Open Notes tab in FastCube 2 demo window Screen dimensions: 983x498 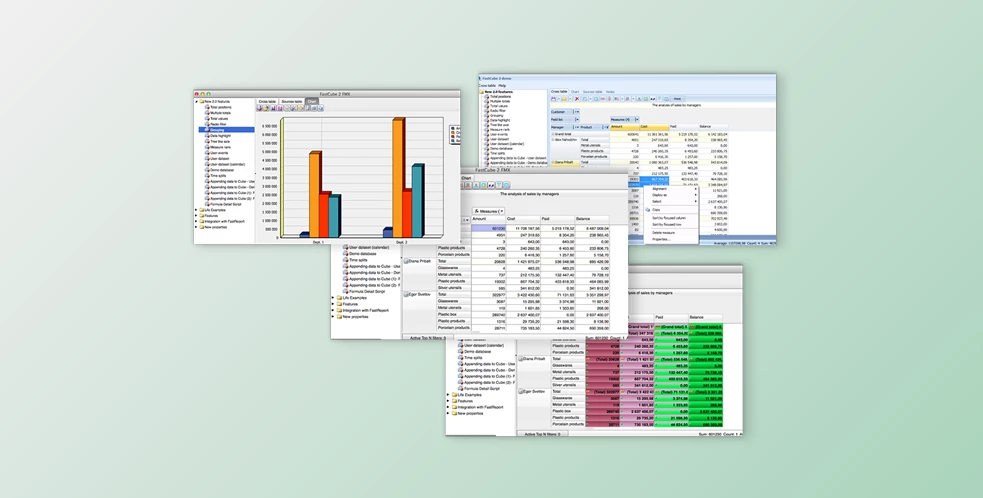pyautogui.click(x=610, y=92)
